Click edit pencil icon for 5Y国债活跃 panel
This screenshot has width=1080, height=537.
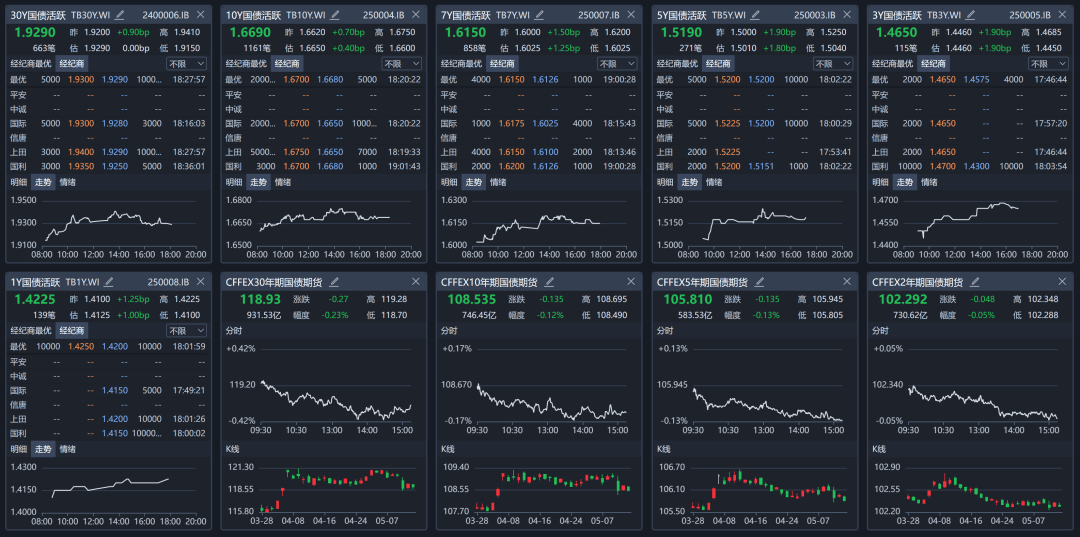click(x=757, y=14)
